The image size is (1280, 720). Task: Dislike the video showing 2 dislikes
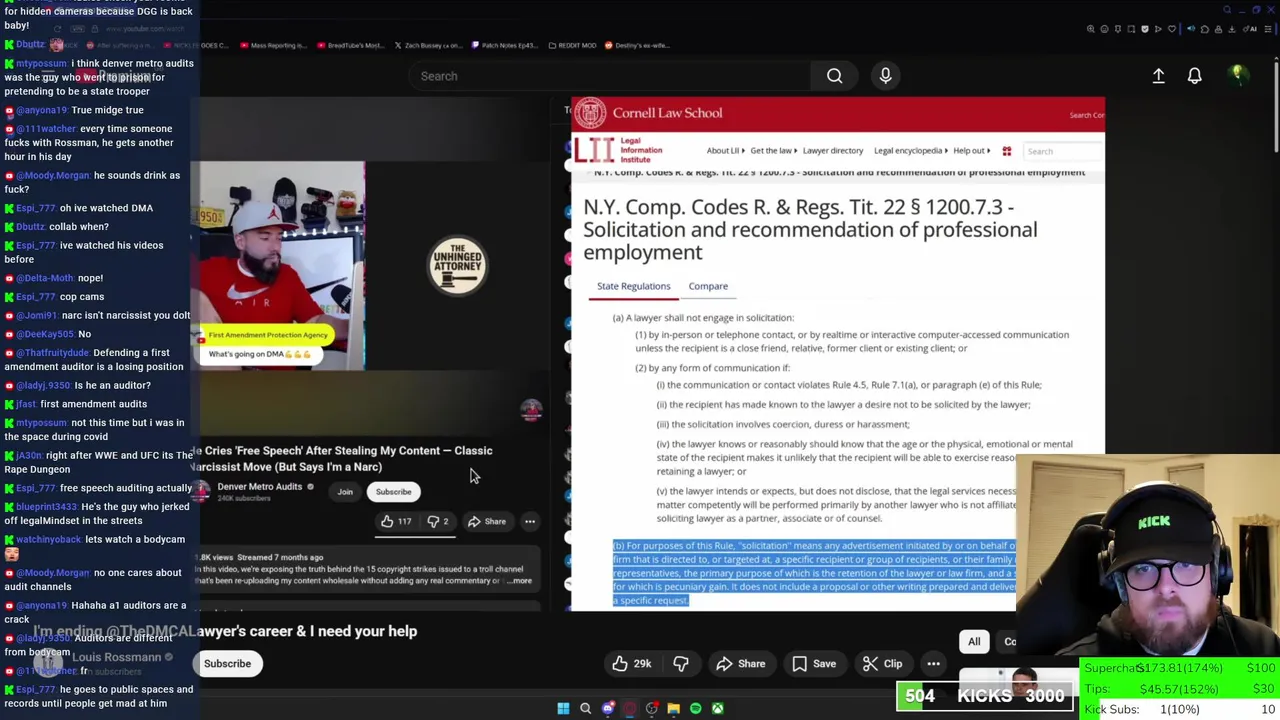coord(438,521)
